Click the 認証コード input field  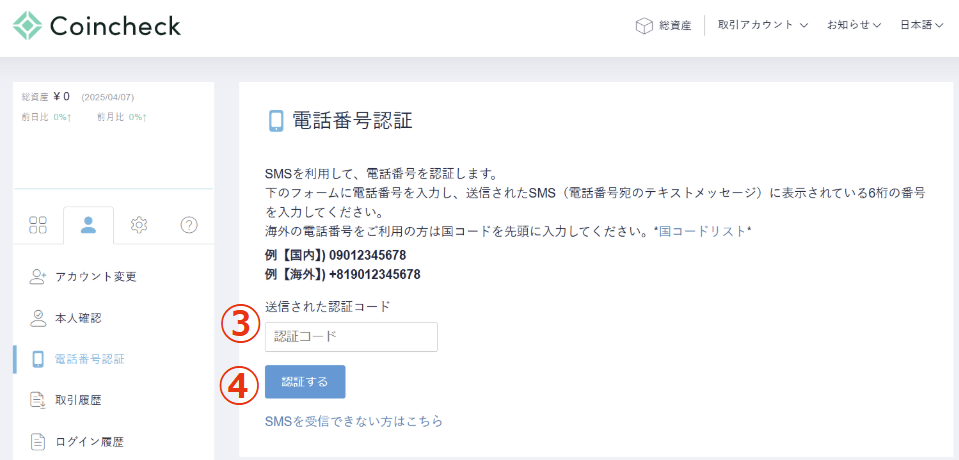pos(351,337)
